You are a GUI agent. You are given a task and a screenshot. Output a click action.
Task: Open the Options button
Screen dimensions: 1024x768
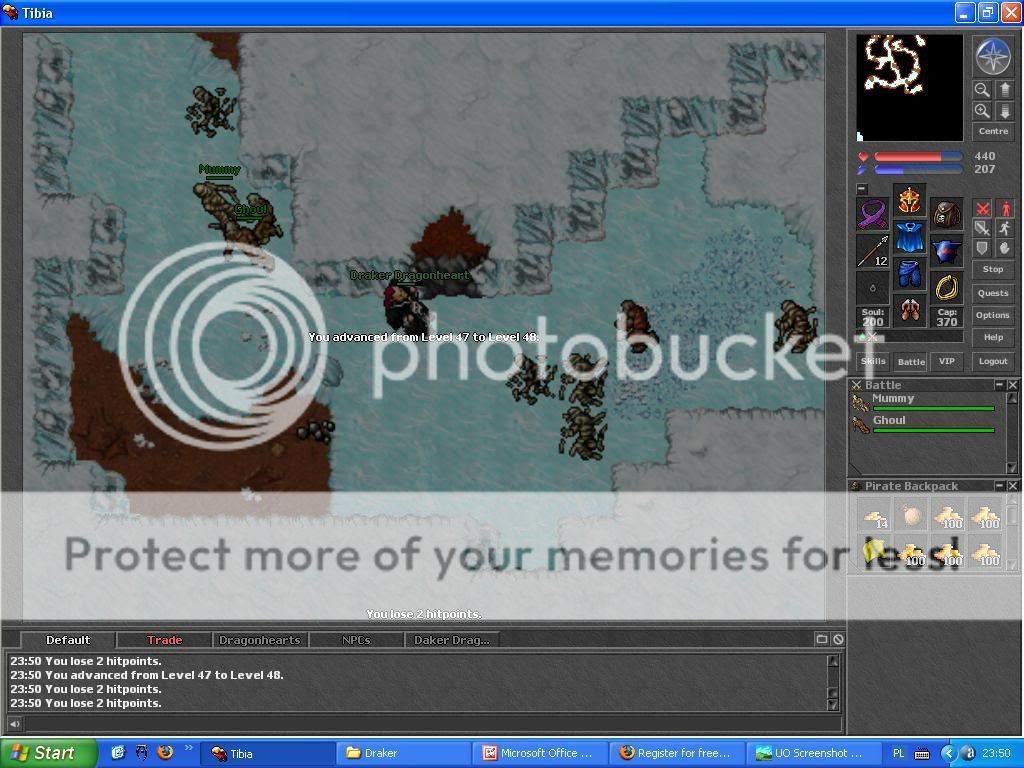(993, 315)
